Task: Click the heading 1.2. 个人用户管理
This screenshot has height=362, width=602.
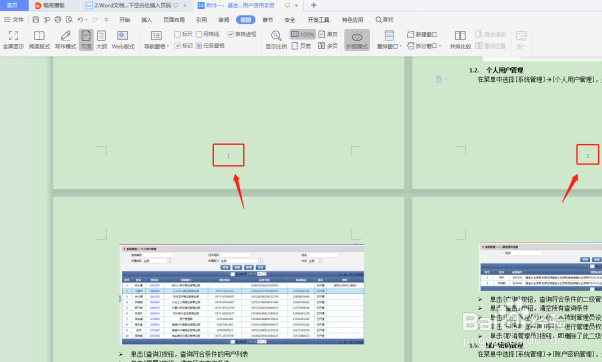Action: [496, 70]
